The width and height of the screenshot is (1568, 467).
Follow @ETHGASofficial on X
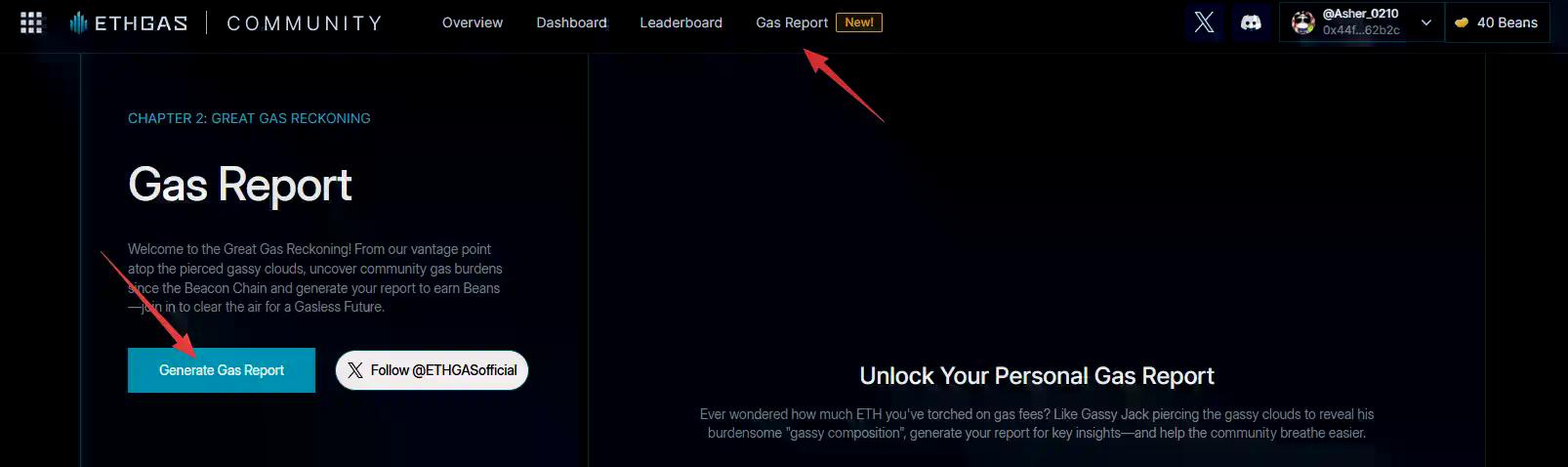point(432,370)
